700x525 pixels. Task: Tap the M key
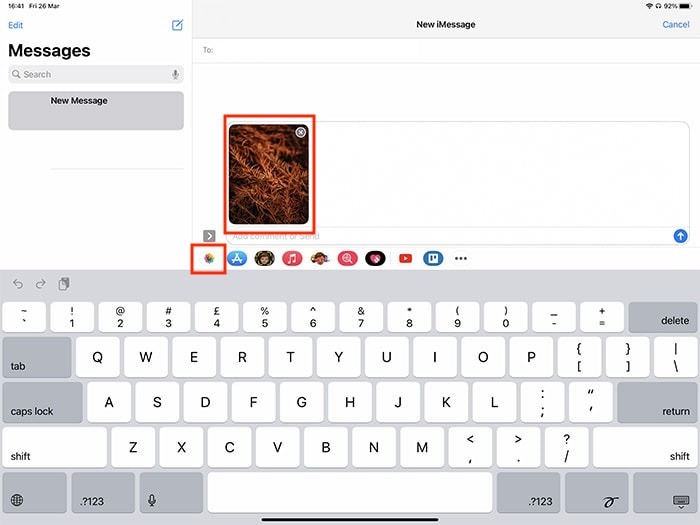[422, 447]
